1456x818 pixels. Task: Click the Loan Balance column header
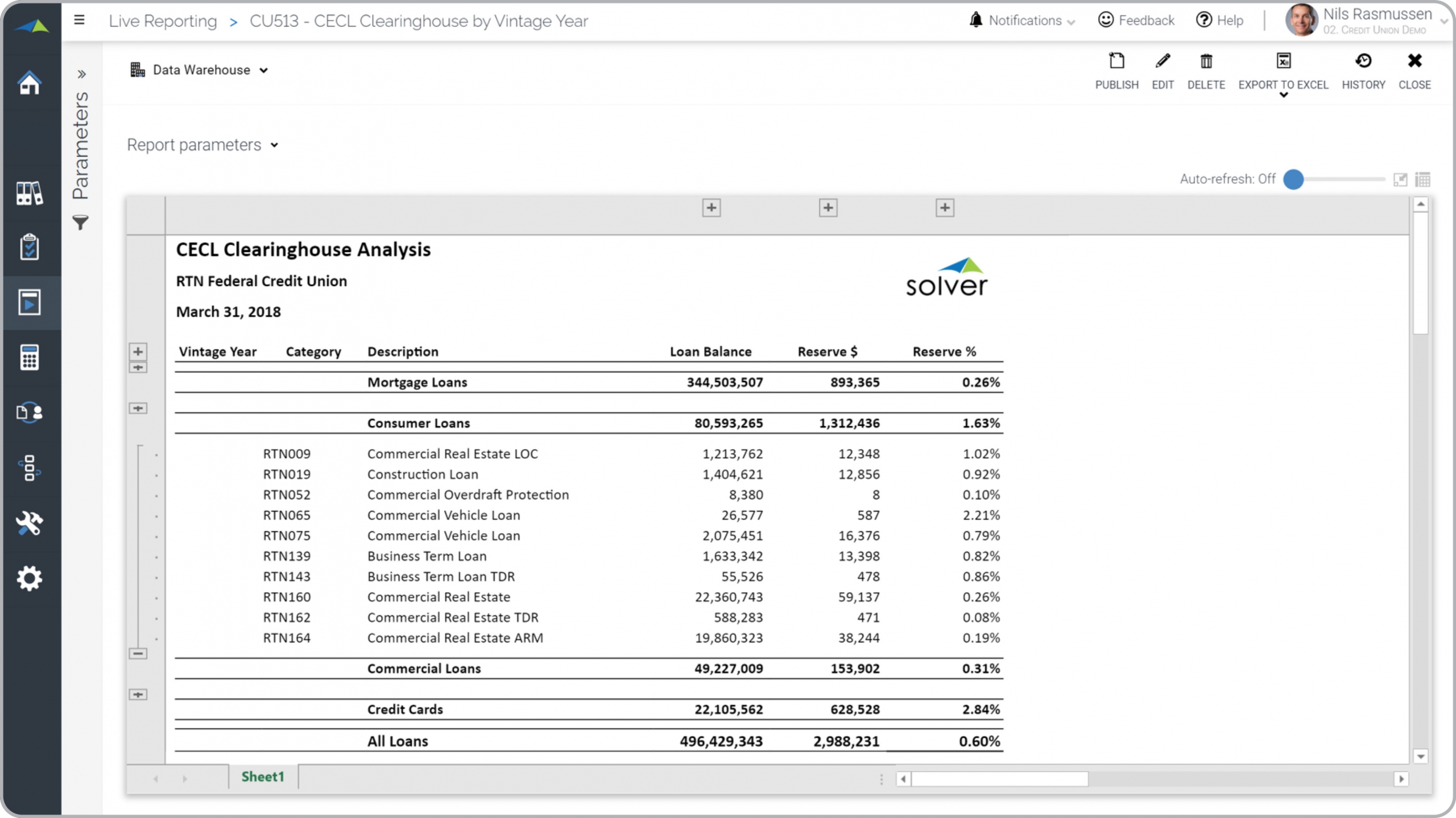710,352
